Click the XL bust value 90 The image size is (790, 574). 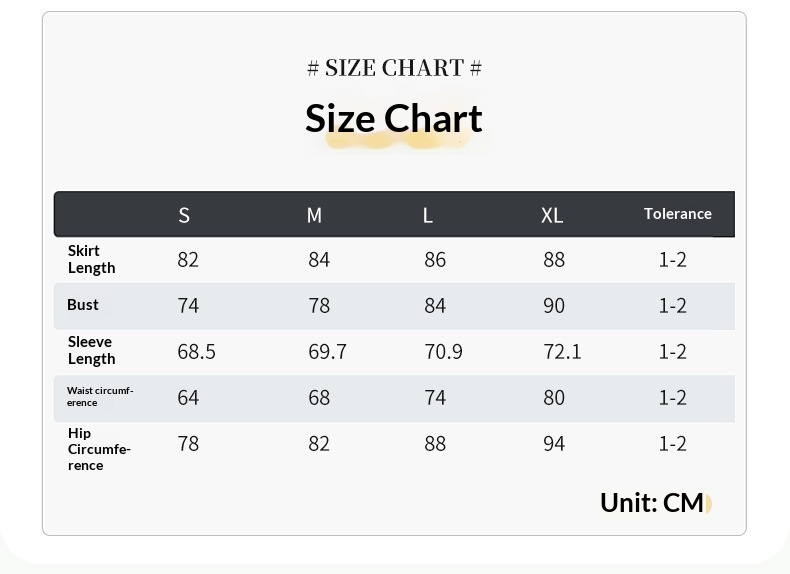click(554, 305)
